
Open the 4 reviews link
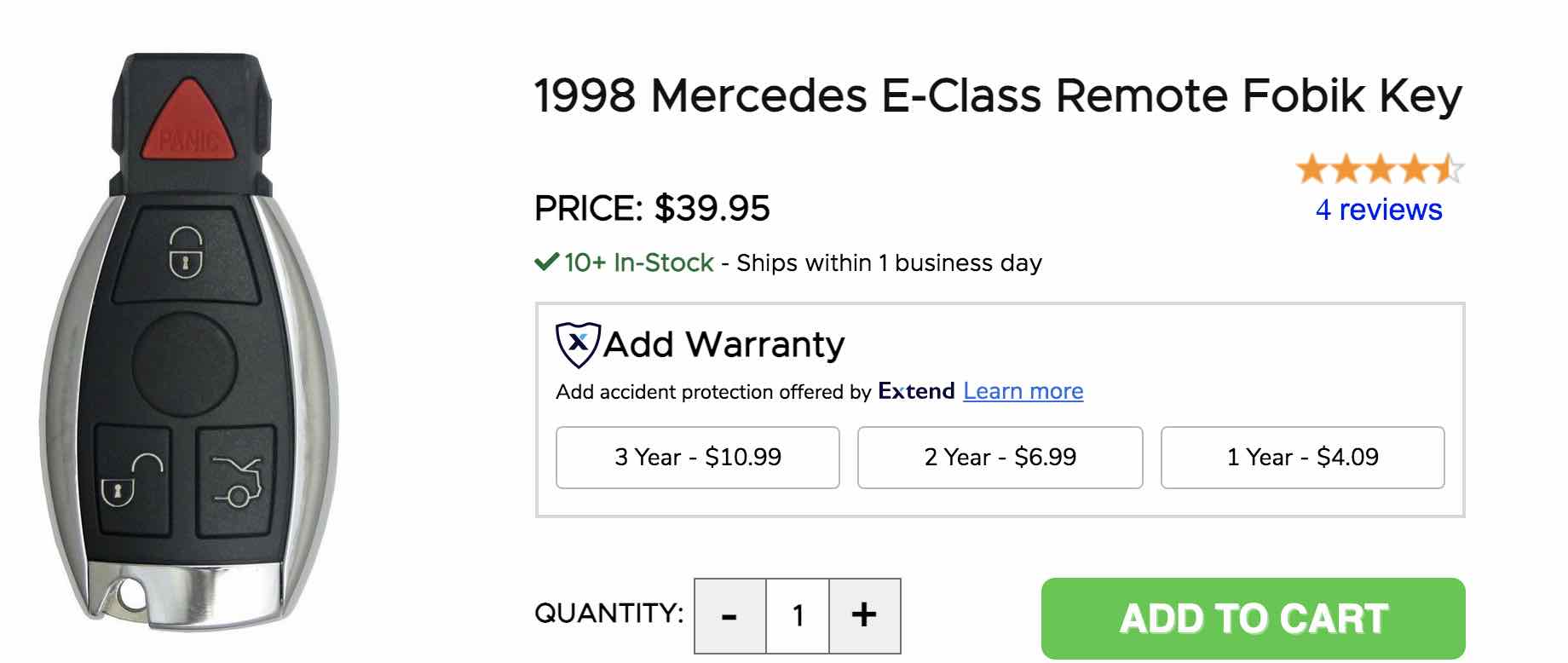[x=1378, y=210]
